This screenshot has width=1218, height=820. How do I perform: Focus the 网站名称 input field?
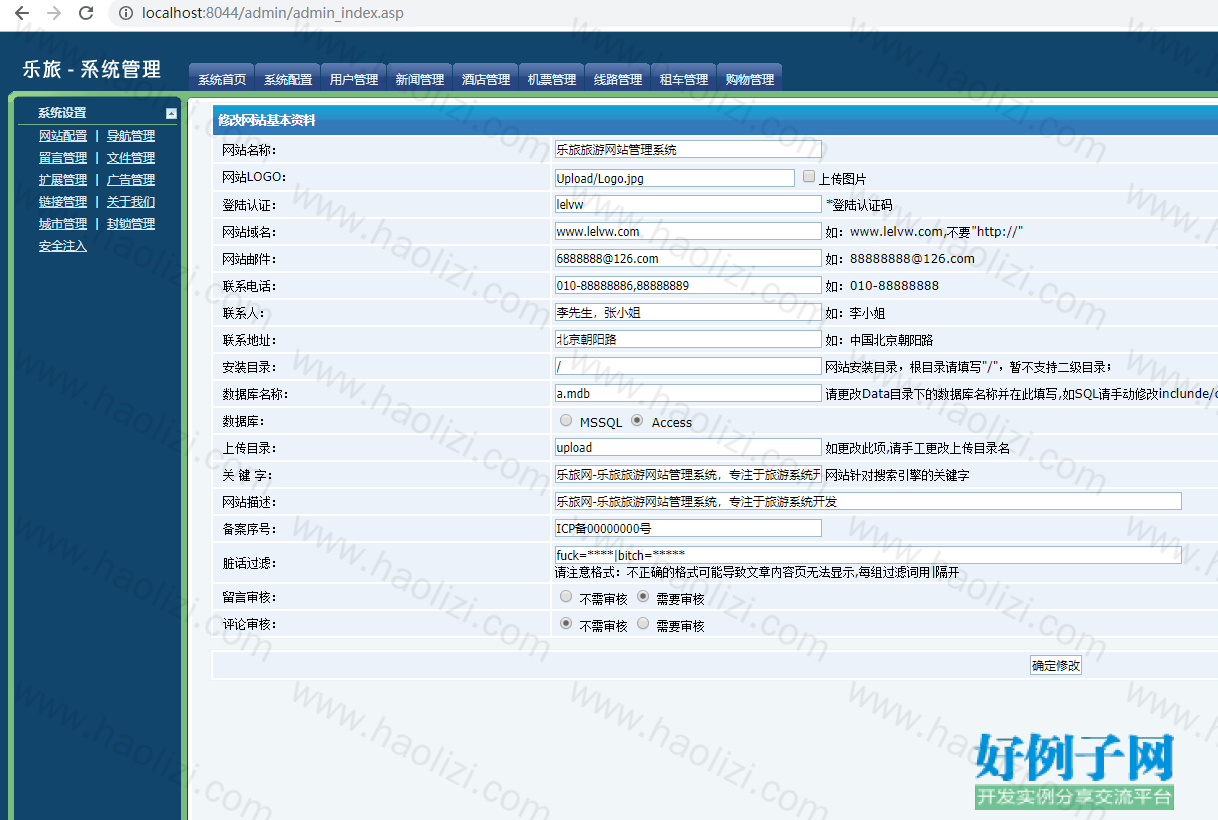point(688,149)
